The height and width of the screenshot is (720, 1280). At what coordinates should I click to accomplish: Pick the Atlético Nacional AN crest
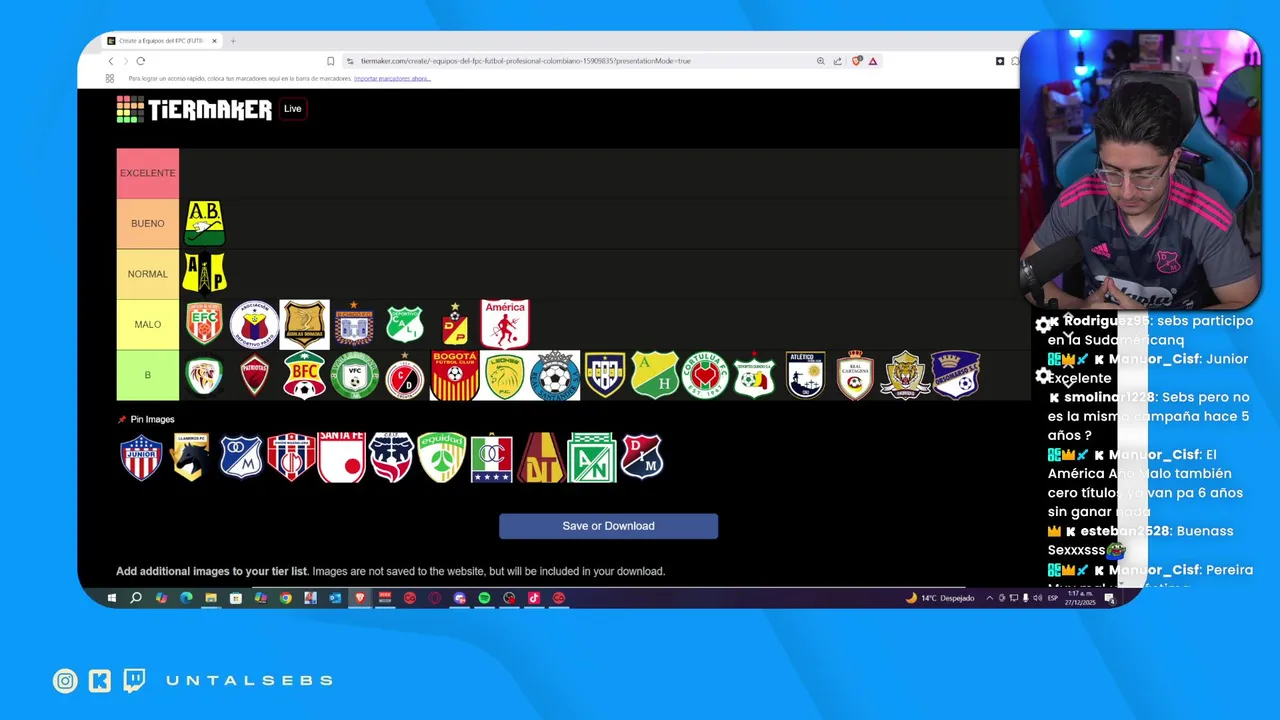[x=592, y=458]
